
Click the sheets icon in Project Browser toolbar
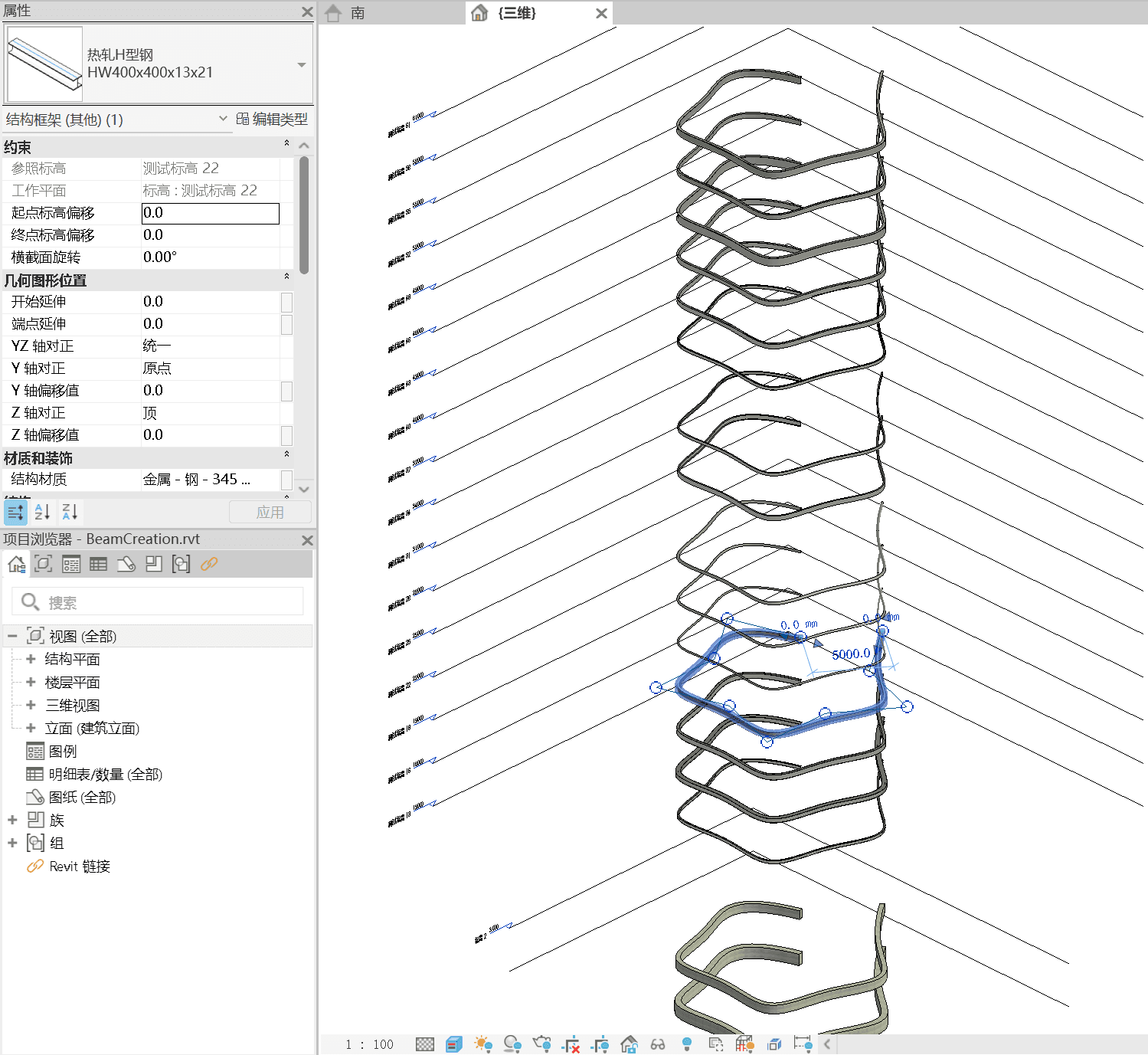[x=125, y=565]
